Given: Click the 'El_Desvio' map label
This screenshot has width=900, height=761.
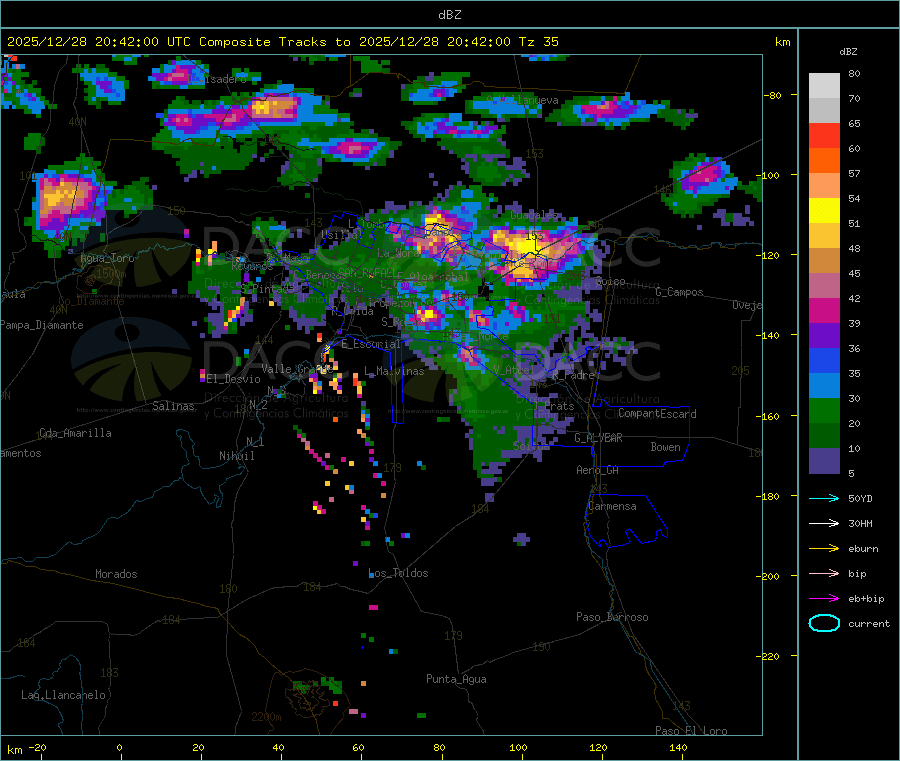Looking at the screenshot, I should [x=233, y=379].
